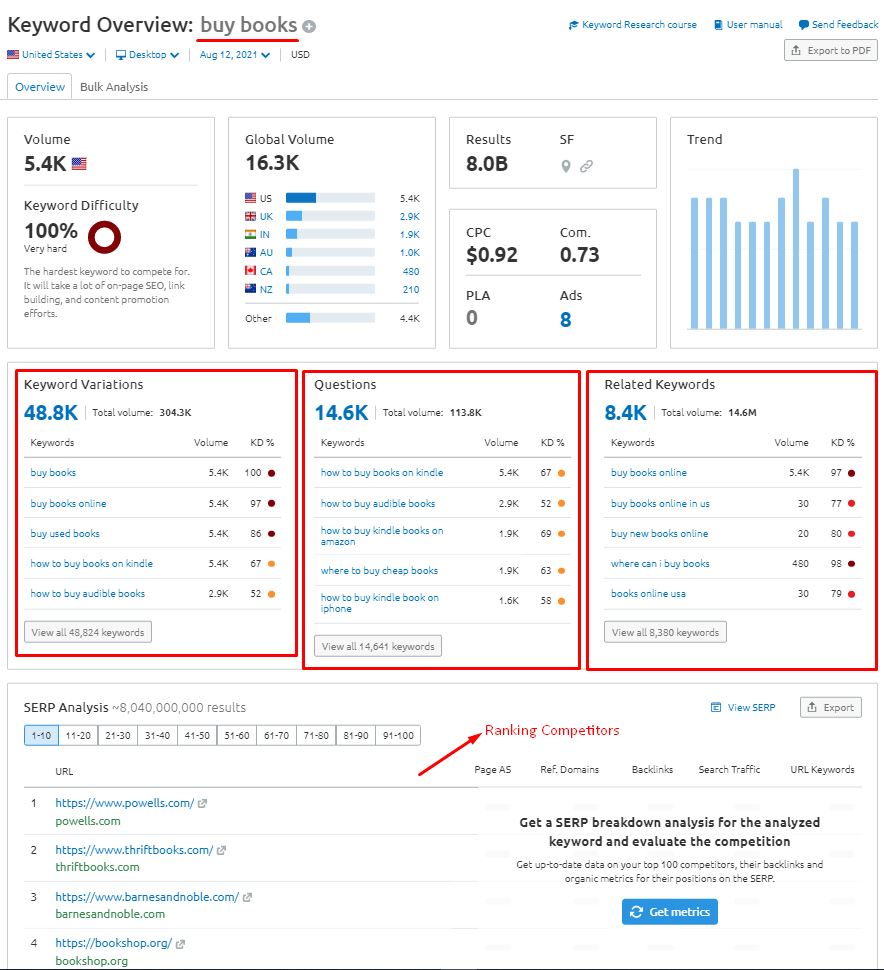Open the Aug 12, 2021 date dropdown
Image resolution: width=884 pixels, height=970 pixels.
pos(235,55)
